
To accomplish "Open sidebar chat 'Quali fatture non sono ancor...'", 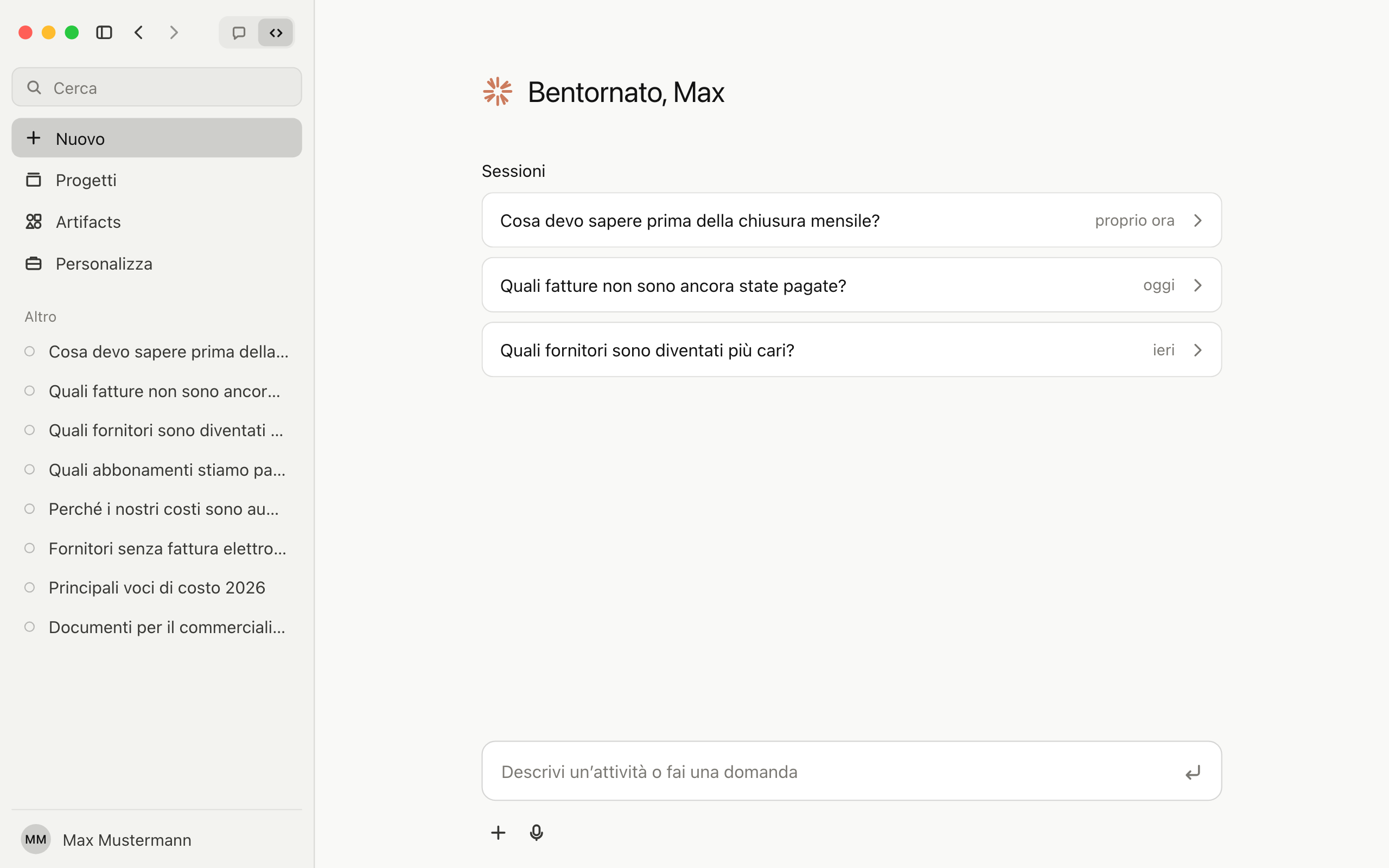I will (157, 391).
